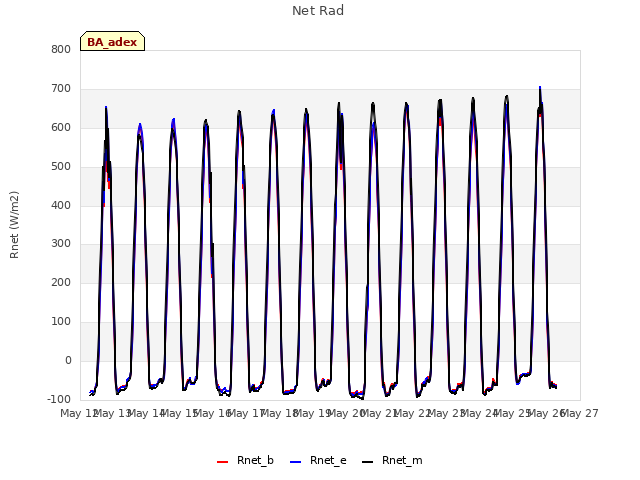640x480 pixels.
Task: Click the blue Rnet_e legend line swatch
Action: click(x=295, y=462)
